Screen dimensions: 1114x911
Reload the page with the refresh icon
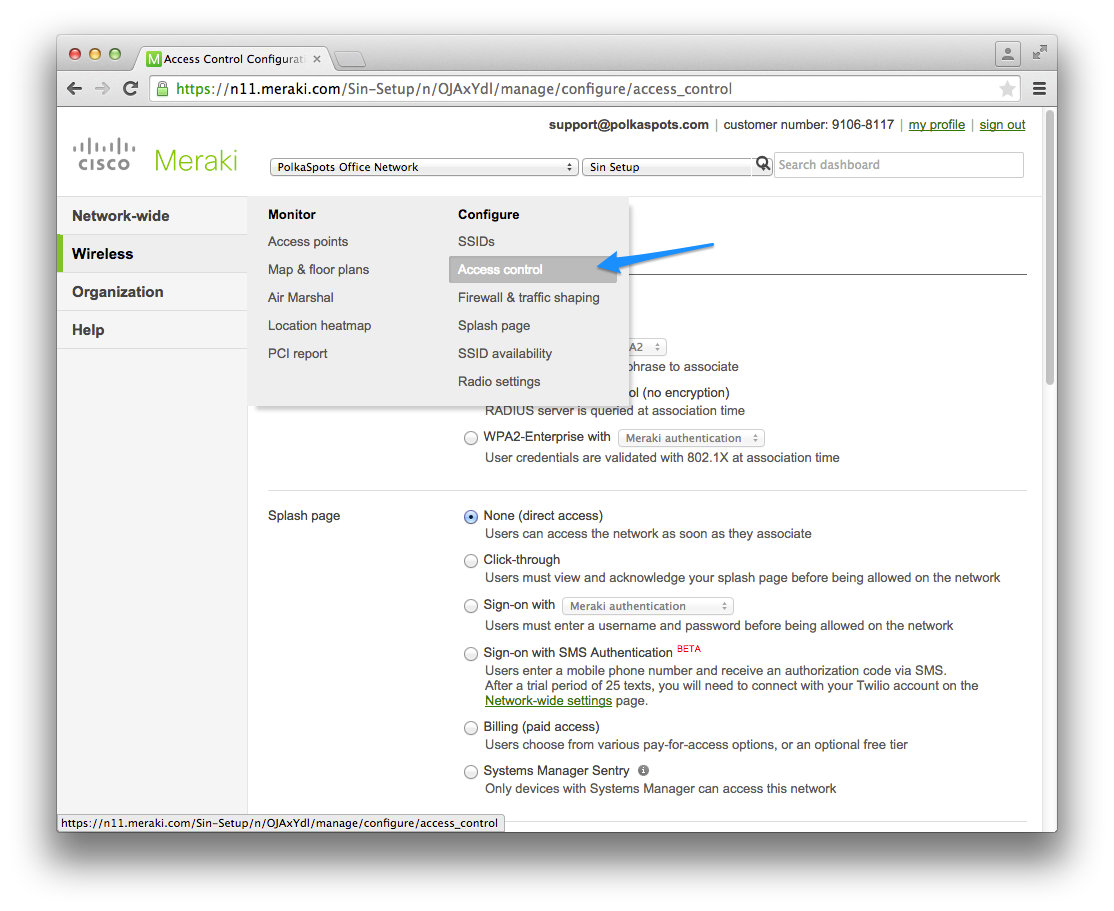130,89
